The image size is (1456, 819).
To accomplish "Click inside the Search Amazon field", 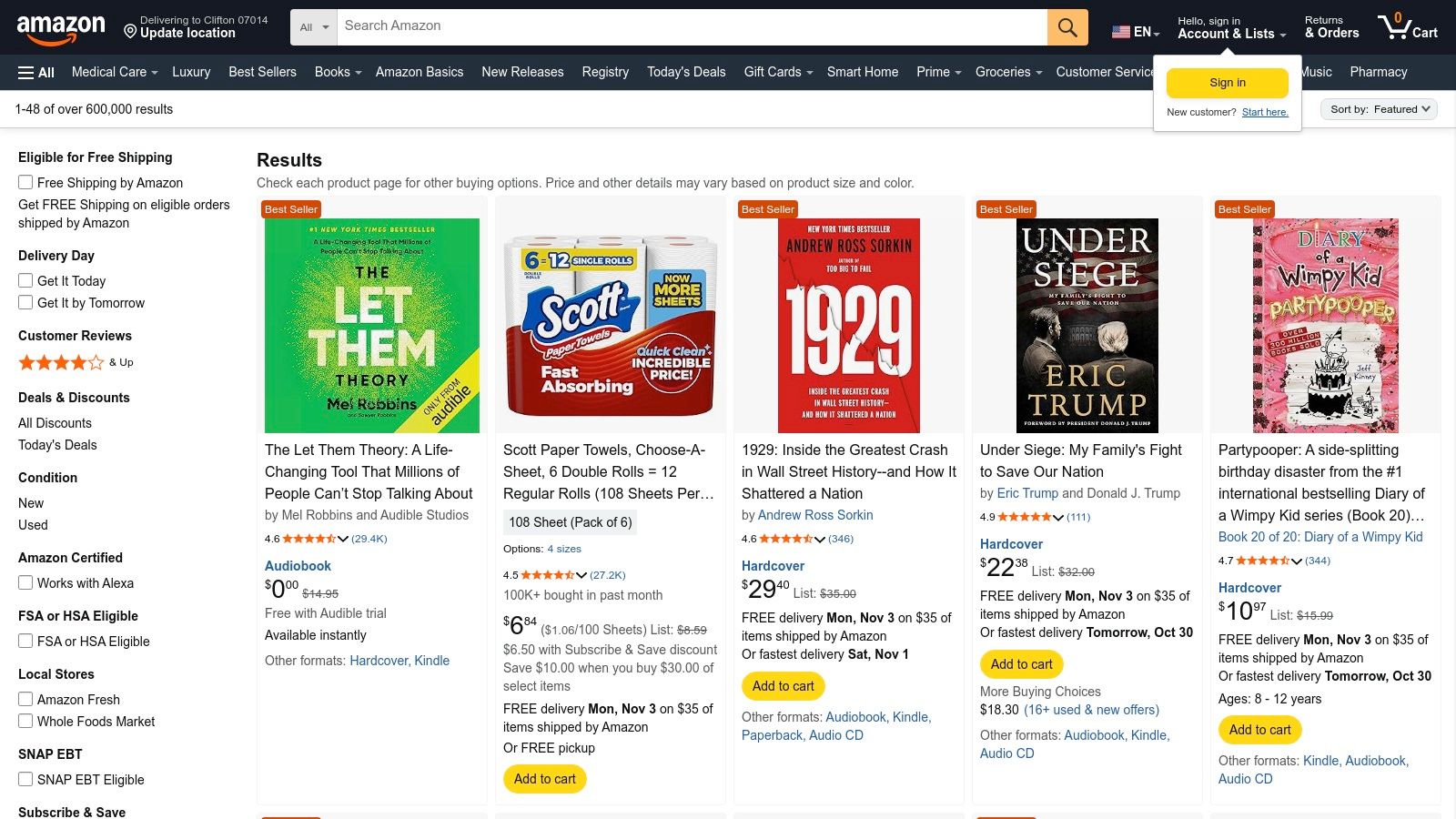I will point(637,25).
